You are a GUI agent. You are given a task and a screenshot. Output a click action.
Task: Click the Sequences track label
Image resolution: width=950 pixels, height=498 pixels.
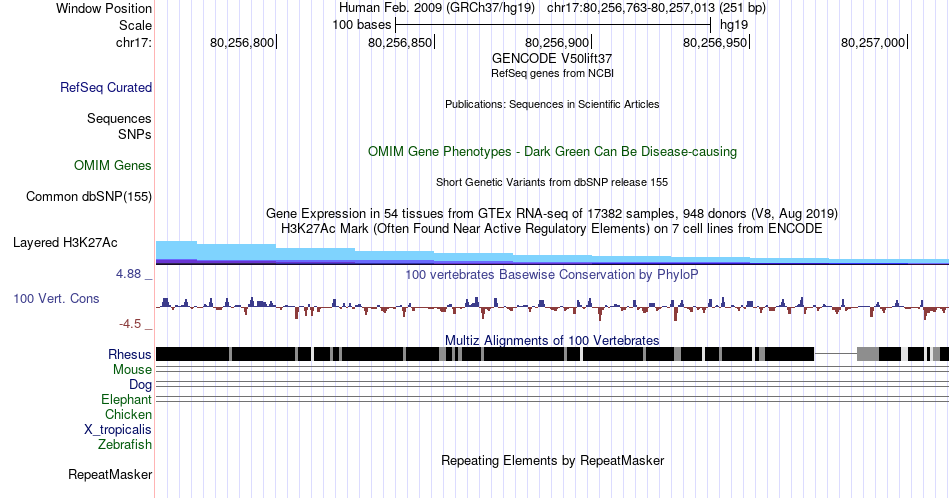[119, 118]
